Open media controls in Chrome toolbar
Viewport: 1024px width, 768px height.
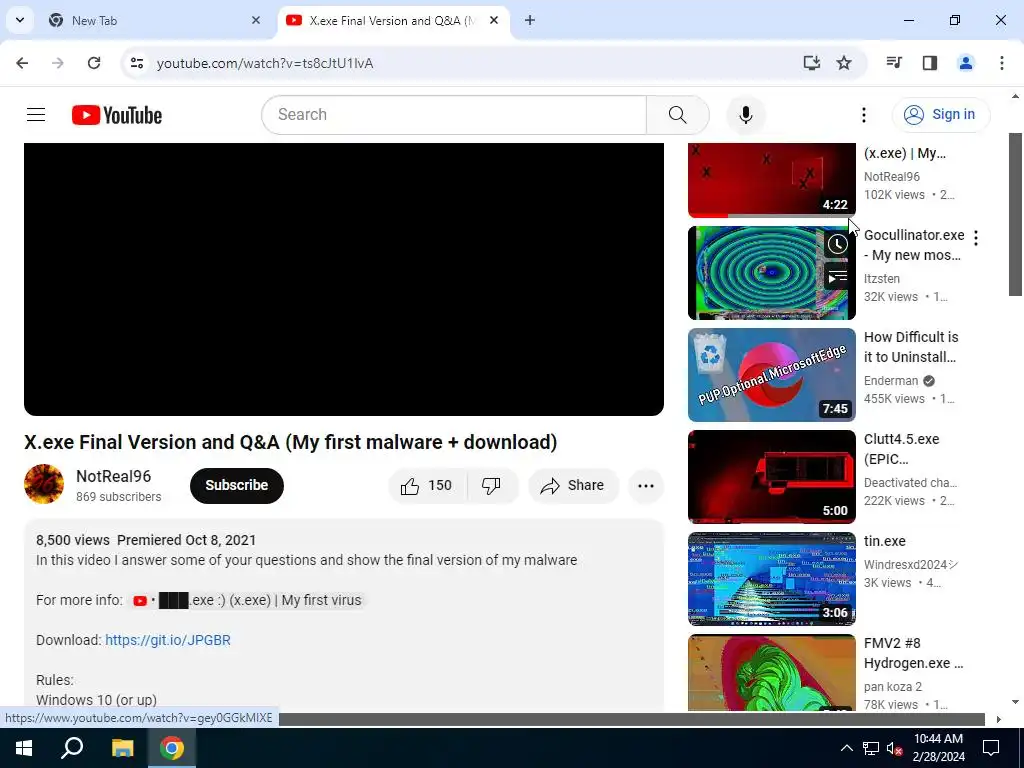894,63
